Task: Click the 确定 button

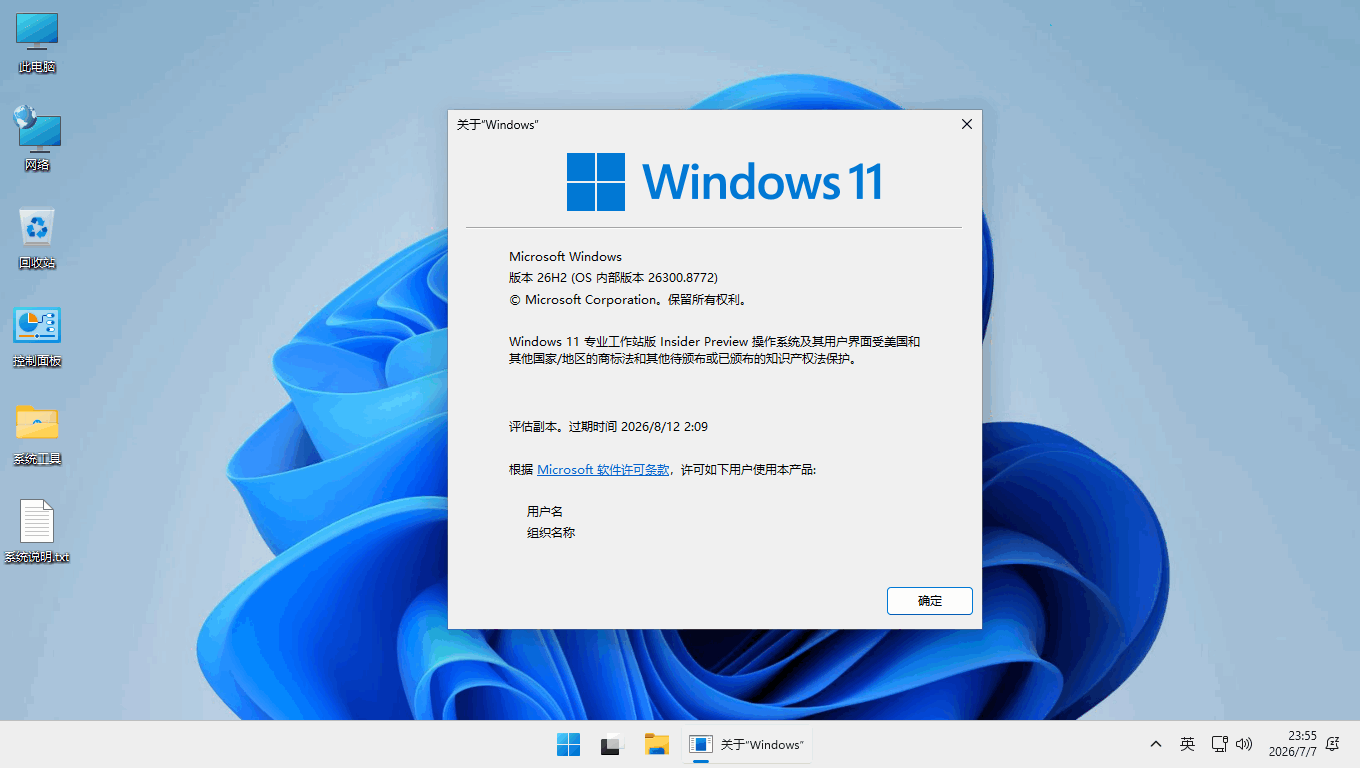Action: (930, 601)
